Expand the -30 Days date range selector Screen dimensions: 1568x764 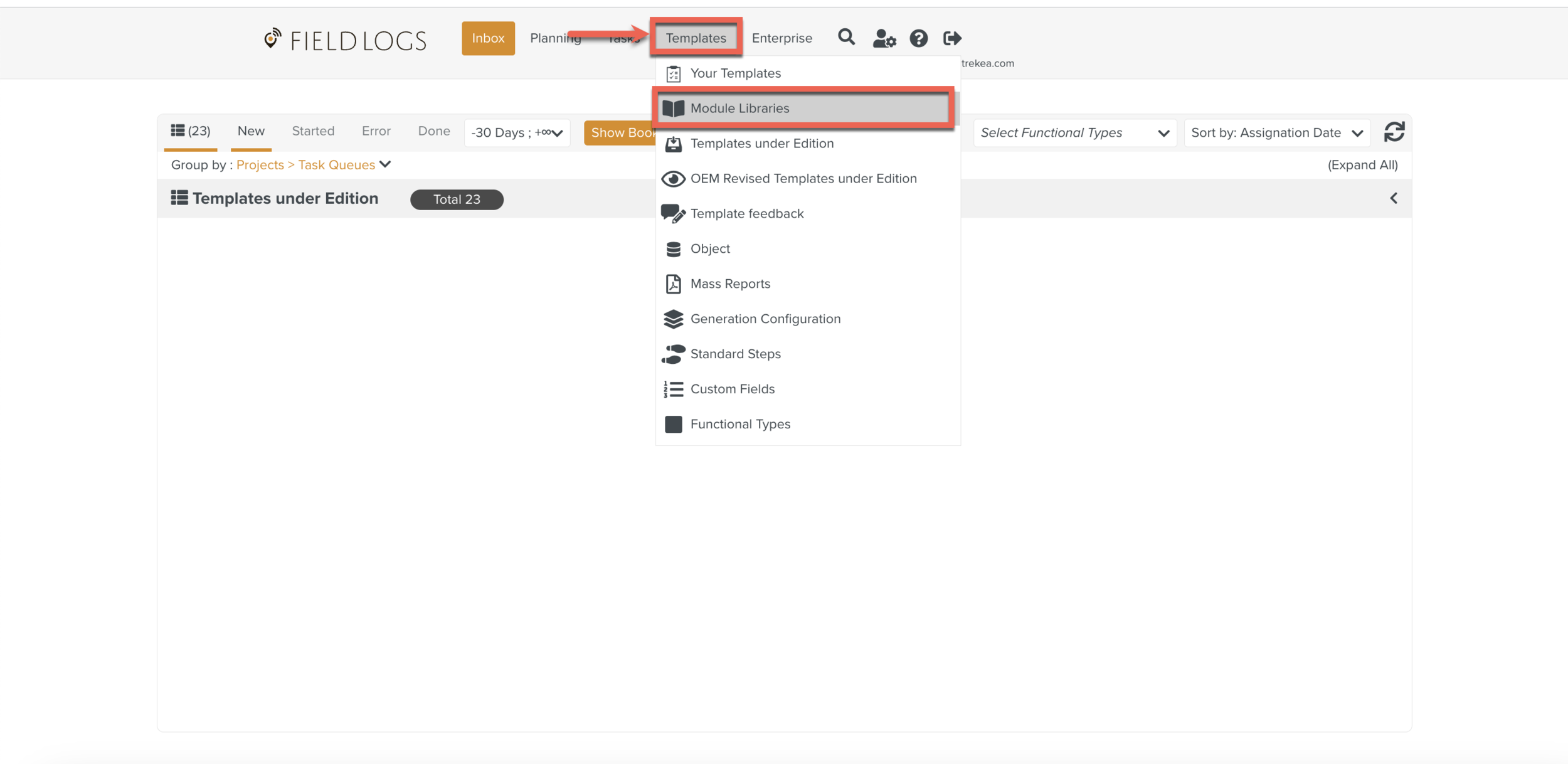tap(517, 132)
